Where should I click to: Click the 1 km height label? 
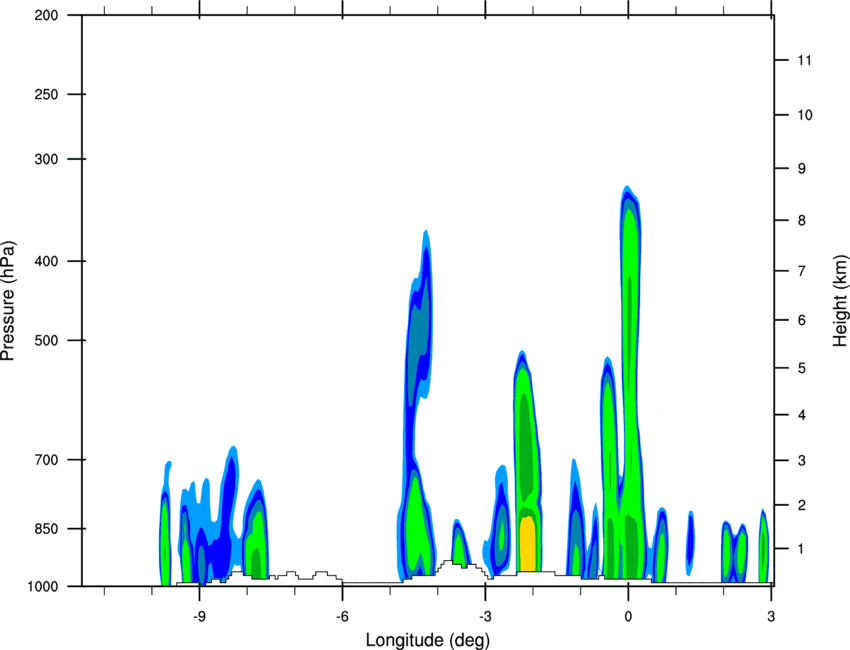(x=801, y=549)
